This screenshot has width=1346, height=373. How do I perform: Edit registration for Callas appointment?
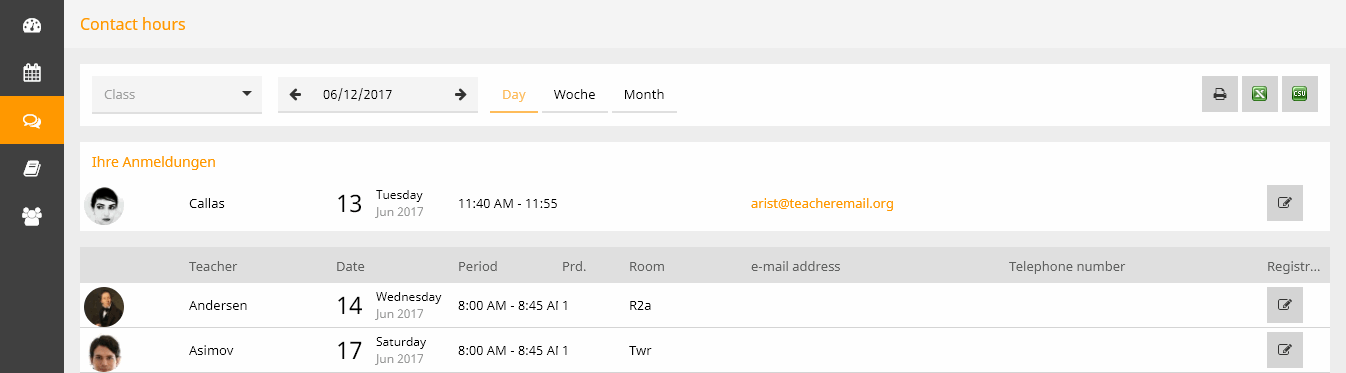click(1285, 203)
